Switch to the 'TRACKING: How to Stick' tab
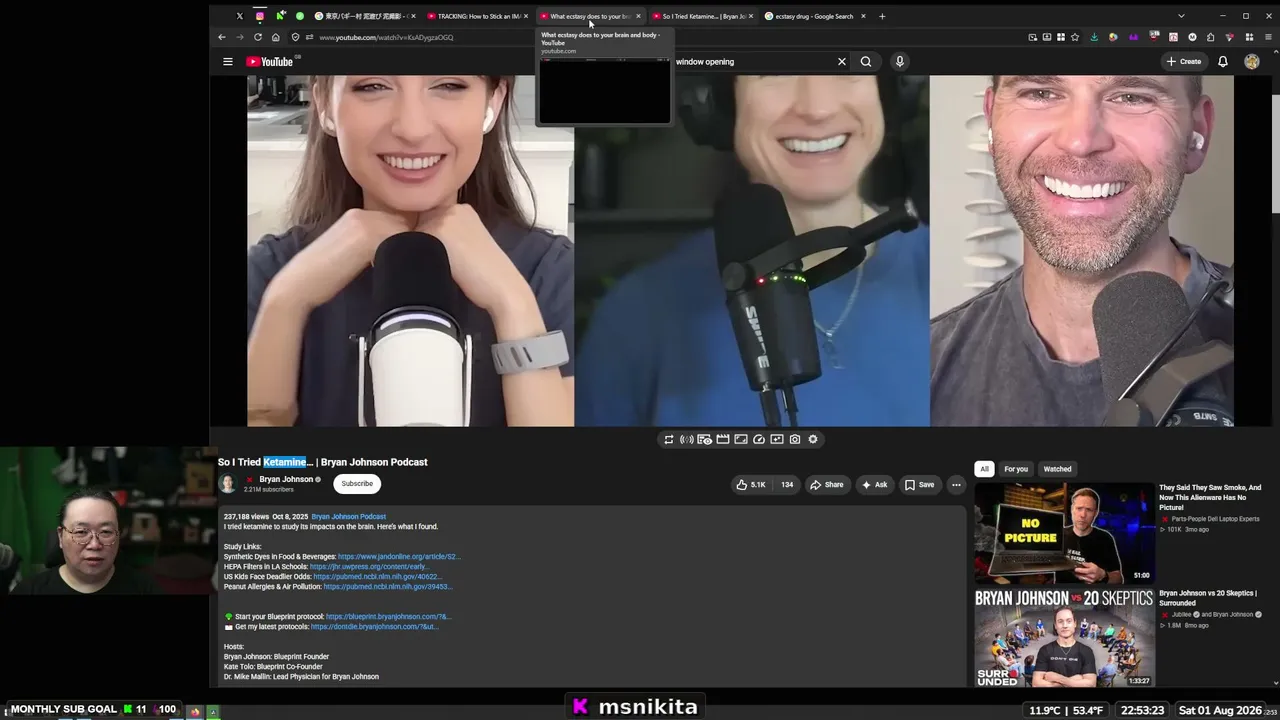 478,16
